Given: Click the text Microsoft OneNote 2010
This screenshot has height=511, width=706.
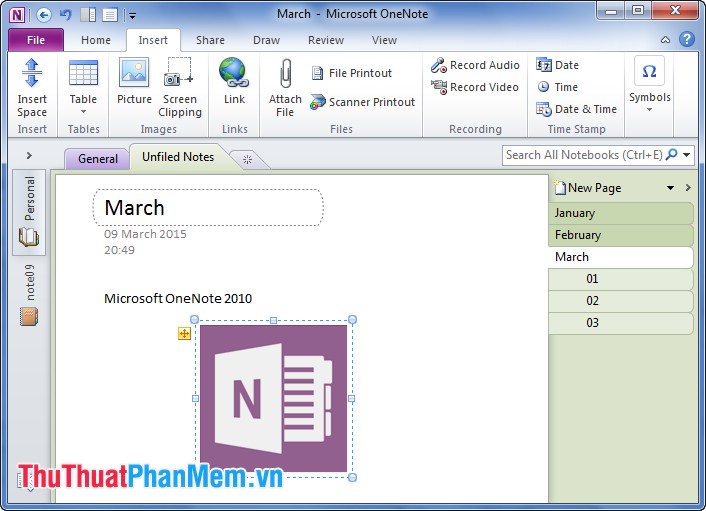Looking at the screenshot, I should 178,298.
